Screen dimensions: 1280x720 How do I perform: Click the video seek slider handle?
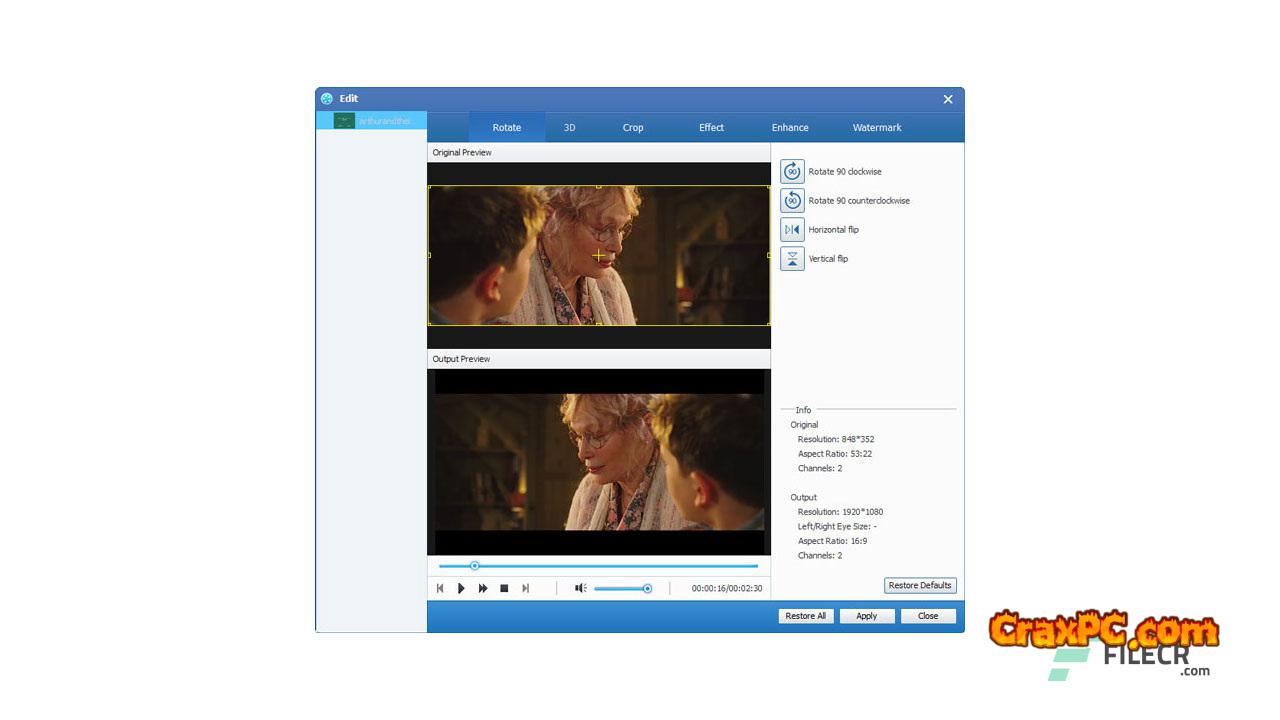475,566
